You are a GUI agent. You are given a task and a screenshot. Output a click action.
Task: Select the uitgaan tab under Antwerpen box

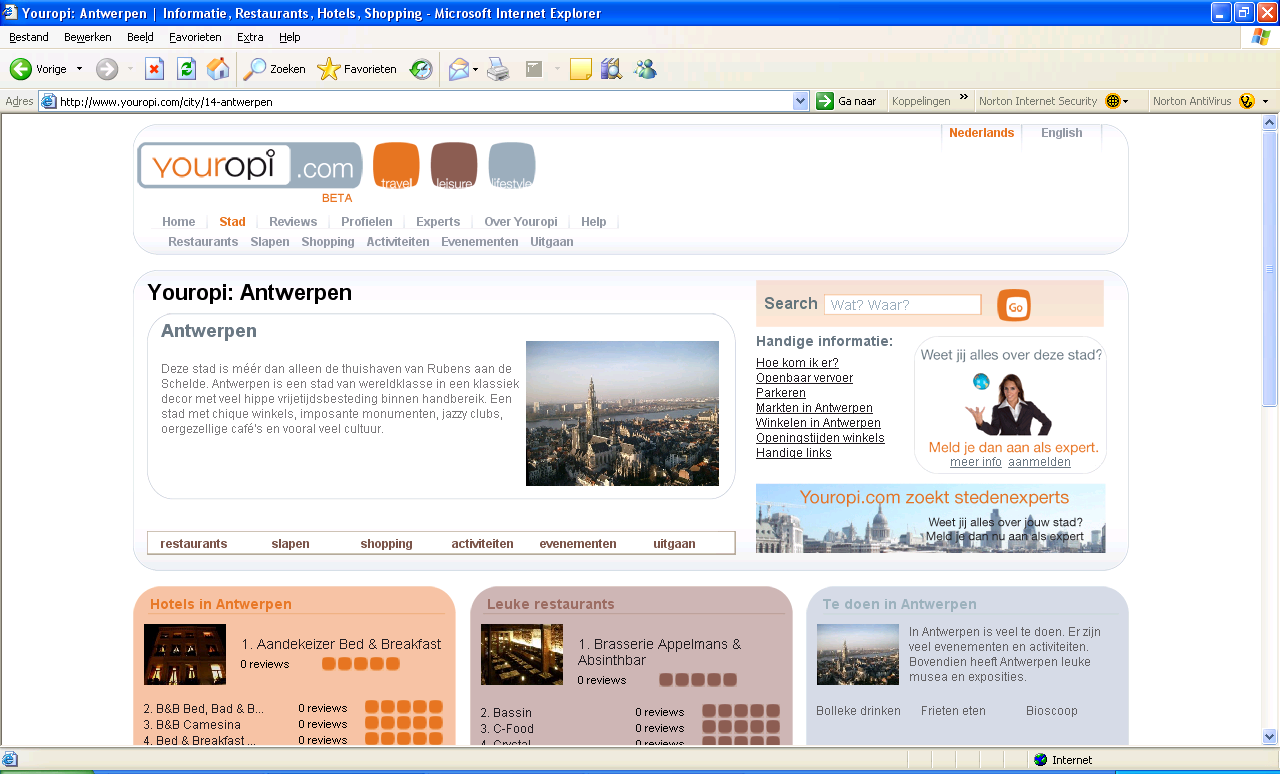tap(674, 544)
